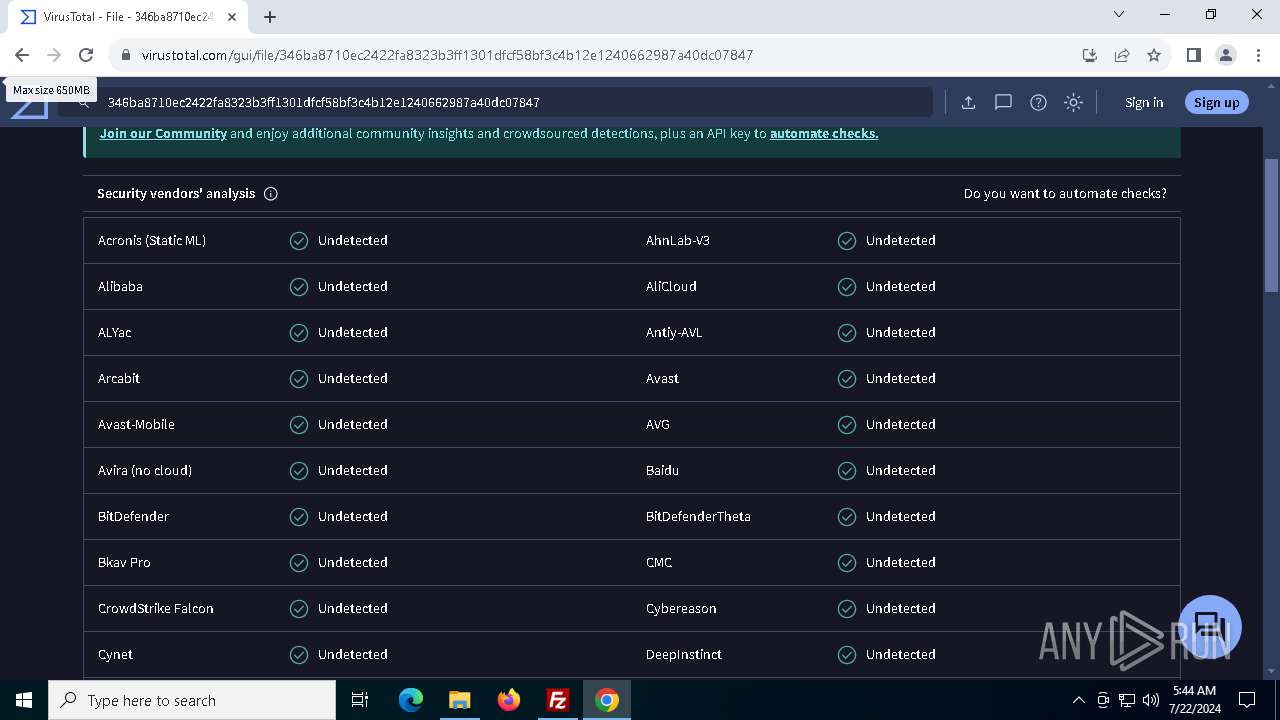Open the volume control in system tray
Screen dimensions: 1280x720
pos(1151,700)
